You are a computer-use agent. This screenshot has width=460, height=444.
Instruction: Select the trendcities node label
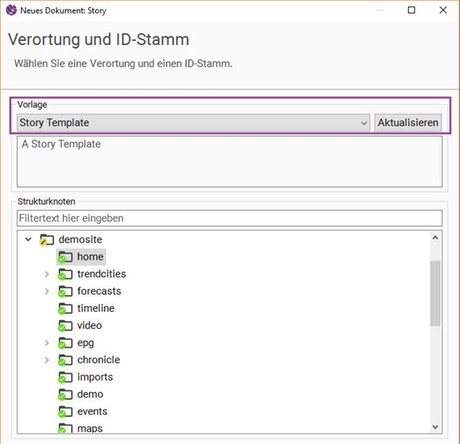(x=102, y=274)
